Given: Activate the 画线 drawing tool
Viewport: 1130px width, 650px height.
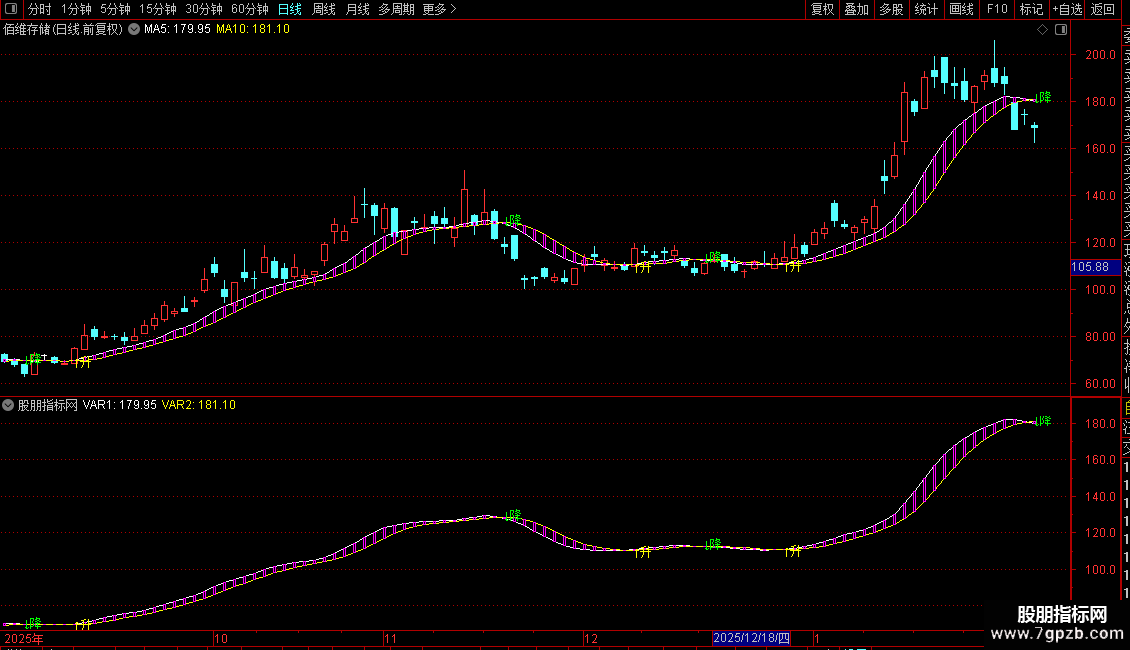Looking at the screenshot, I should point(961,9).
